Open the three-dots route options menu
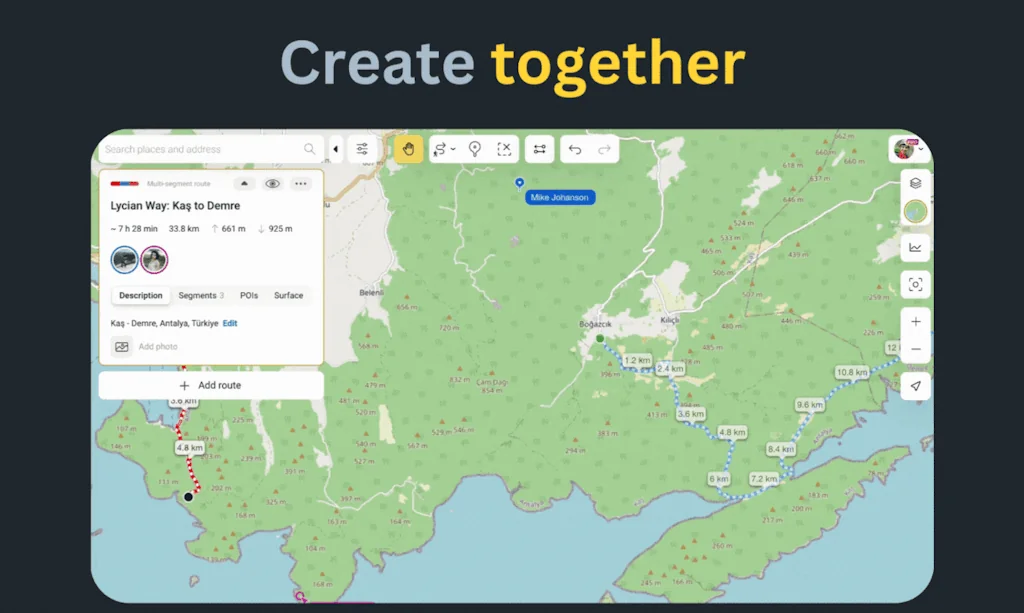1024x613 pixels. (299, 184)
